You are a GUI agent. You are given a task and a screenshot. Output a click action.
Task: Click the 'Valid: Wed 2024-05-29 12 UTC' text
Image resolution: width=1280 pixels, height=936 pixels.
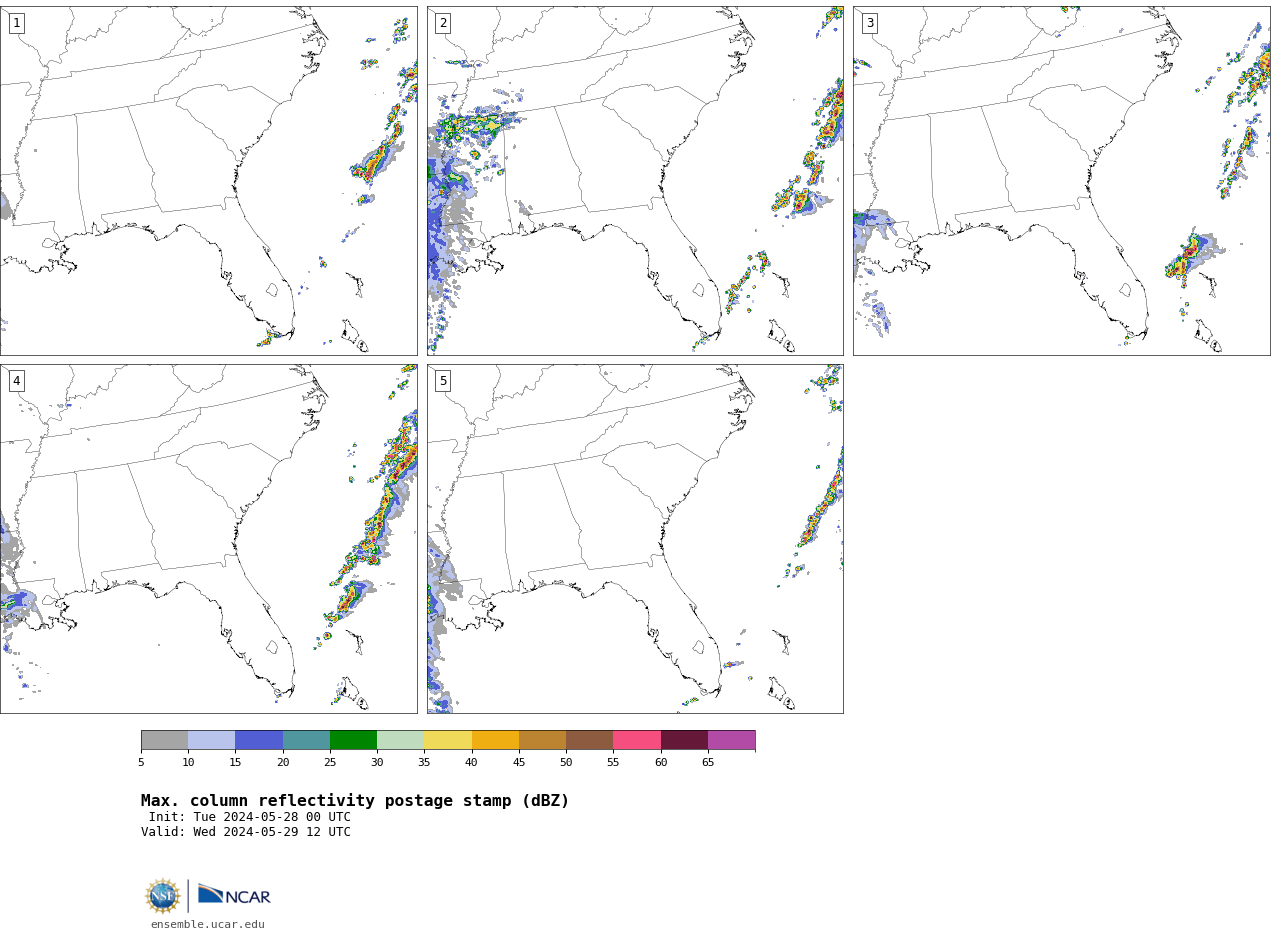tap(246, 832)
